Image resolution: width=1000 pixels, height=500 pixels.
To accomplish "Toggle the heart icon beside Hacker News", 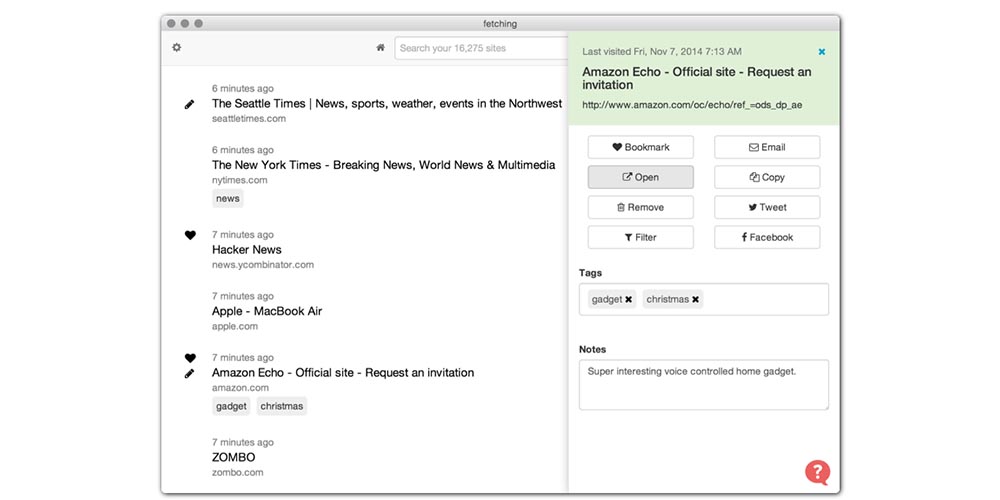I will coord(190,235).
